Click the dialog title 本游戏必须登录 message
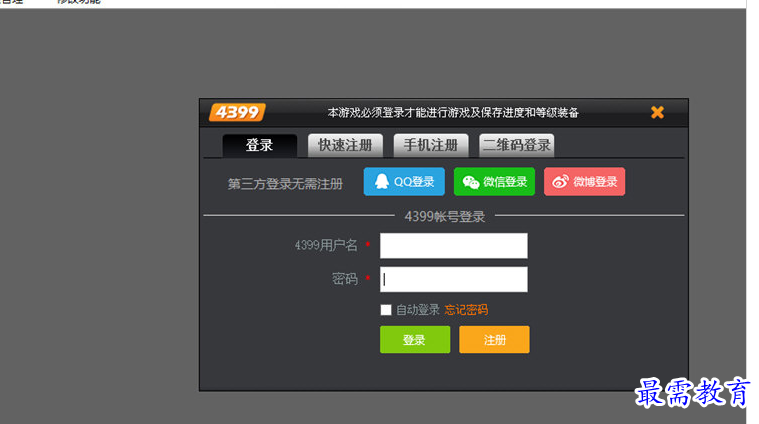 coord(453,112)
